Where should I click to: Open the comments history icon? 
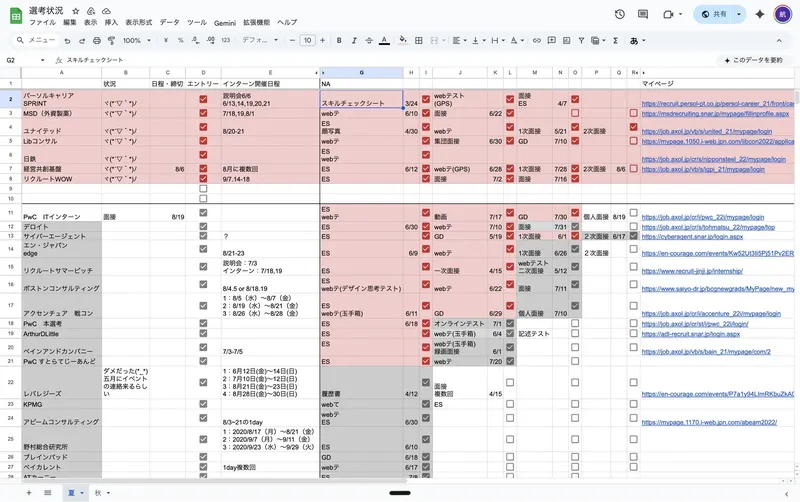coord(643,14)
